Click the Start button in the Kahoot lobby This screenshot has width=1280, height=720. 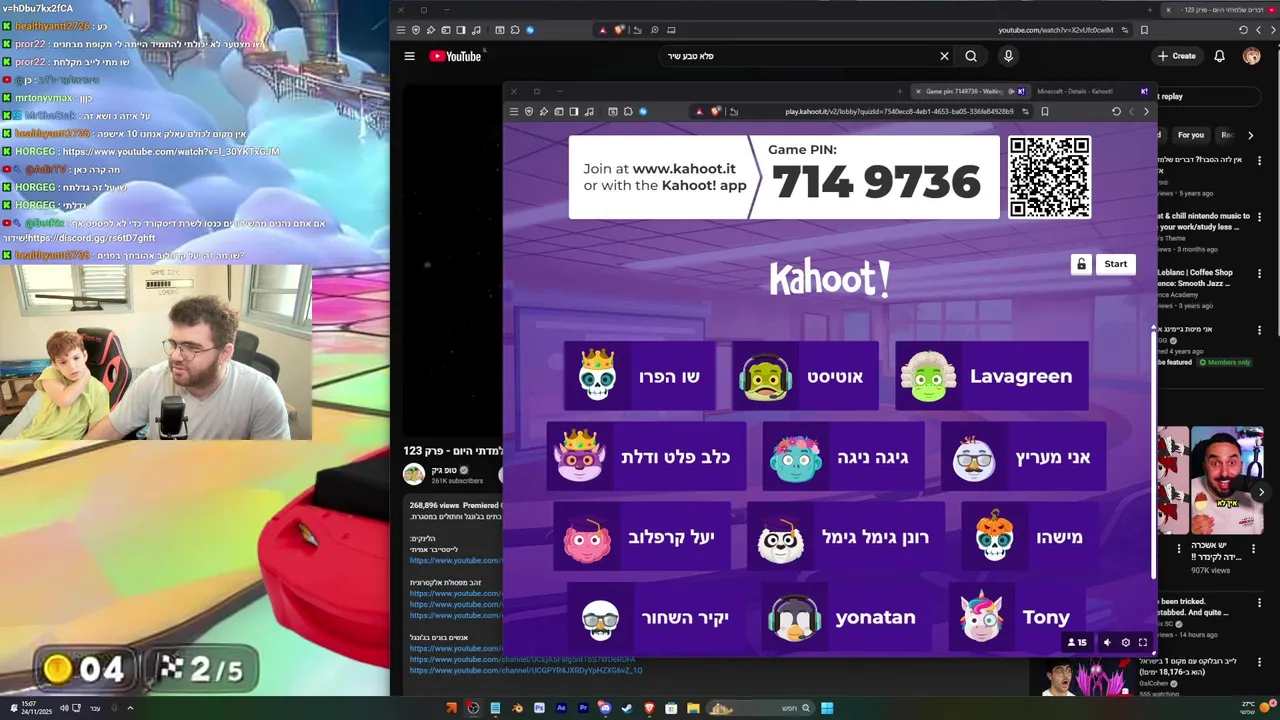[x=1115, y=264]
